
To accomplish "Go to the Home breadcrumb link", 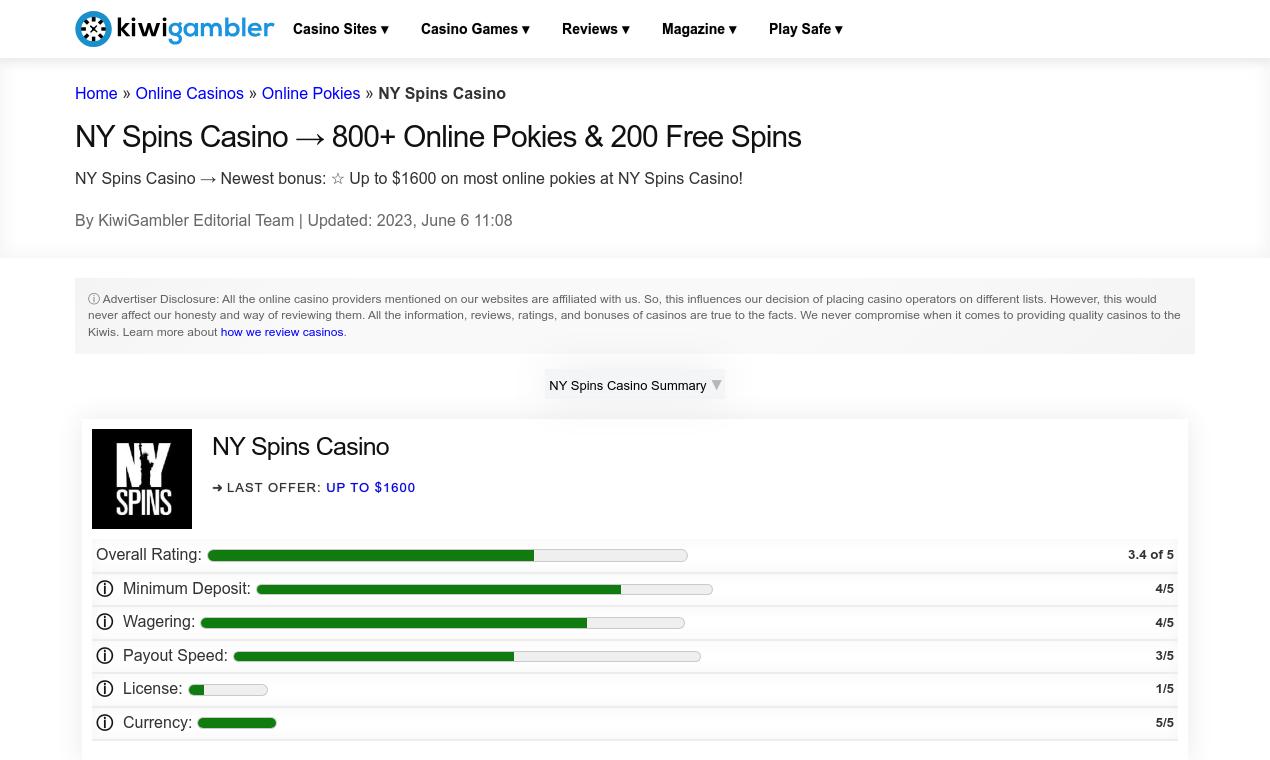I will click(x=96, y=93).
